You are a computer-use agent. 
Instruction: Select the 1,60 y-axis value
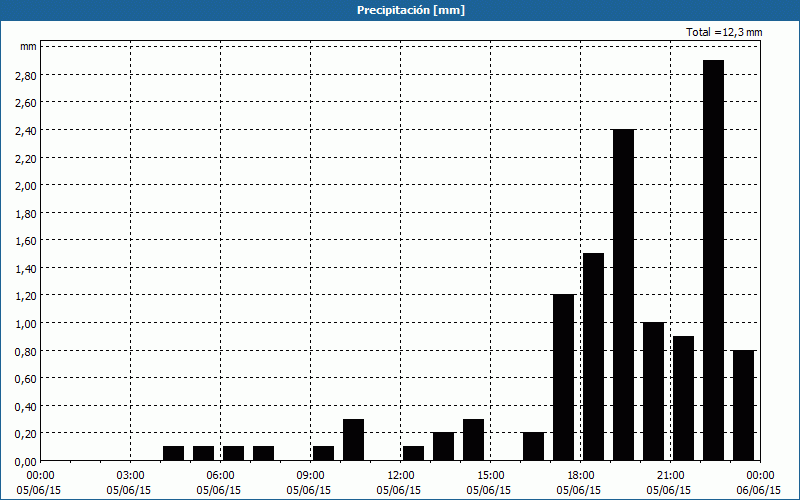[x=26, y=240]
